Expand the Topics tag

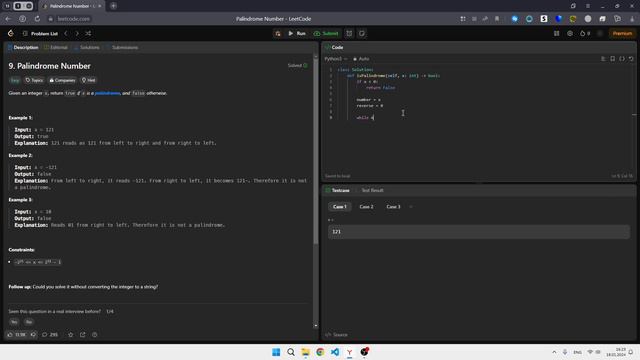(x=34, y=80)
